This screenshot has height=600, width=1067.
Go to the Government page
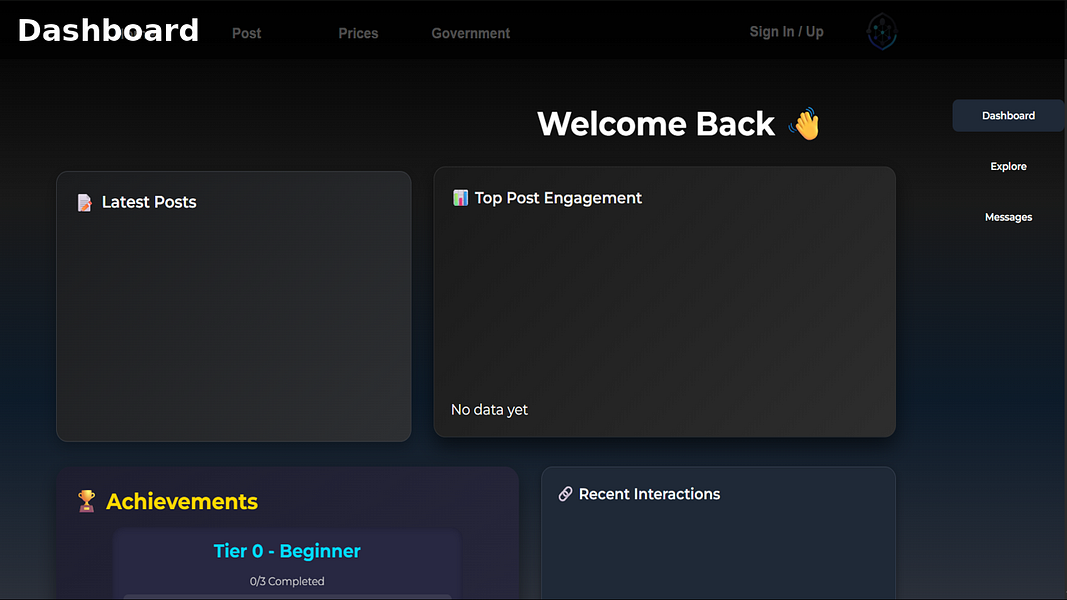click(x=470, y=33)
